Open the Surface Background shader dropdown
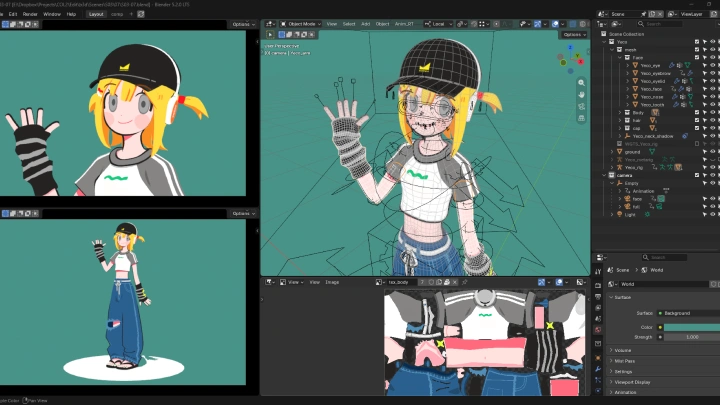Image resolution: width=720 pixels, height=405 pixels. point(689,313)
